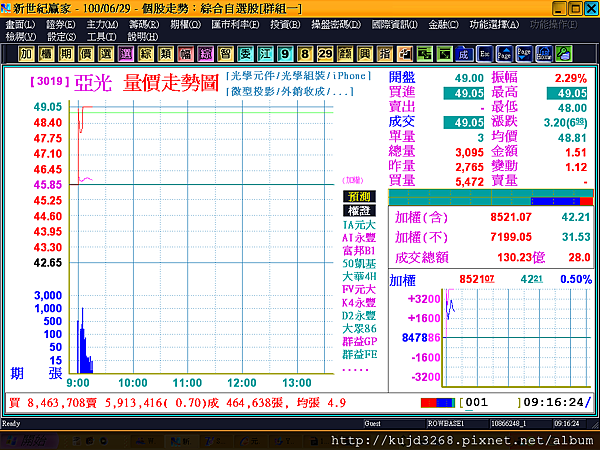Click the yellow 綜 toolbar icon
Viewport: 600px width, 450px height.
click(145, 54)
